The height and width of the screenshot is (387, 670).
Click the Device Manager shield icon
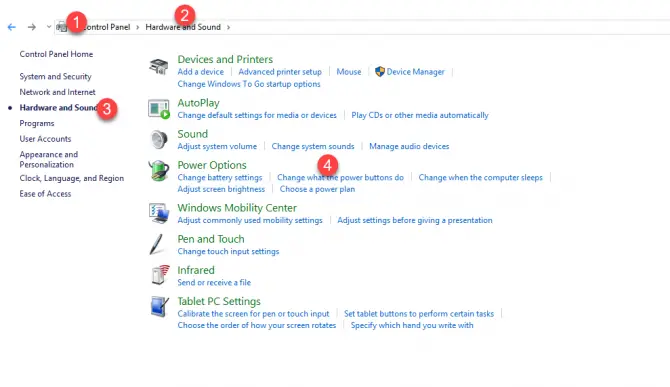coord(379,71)
